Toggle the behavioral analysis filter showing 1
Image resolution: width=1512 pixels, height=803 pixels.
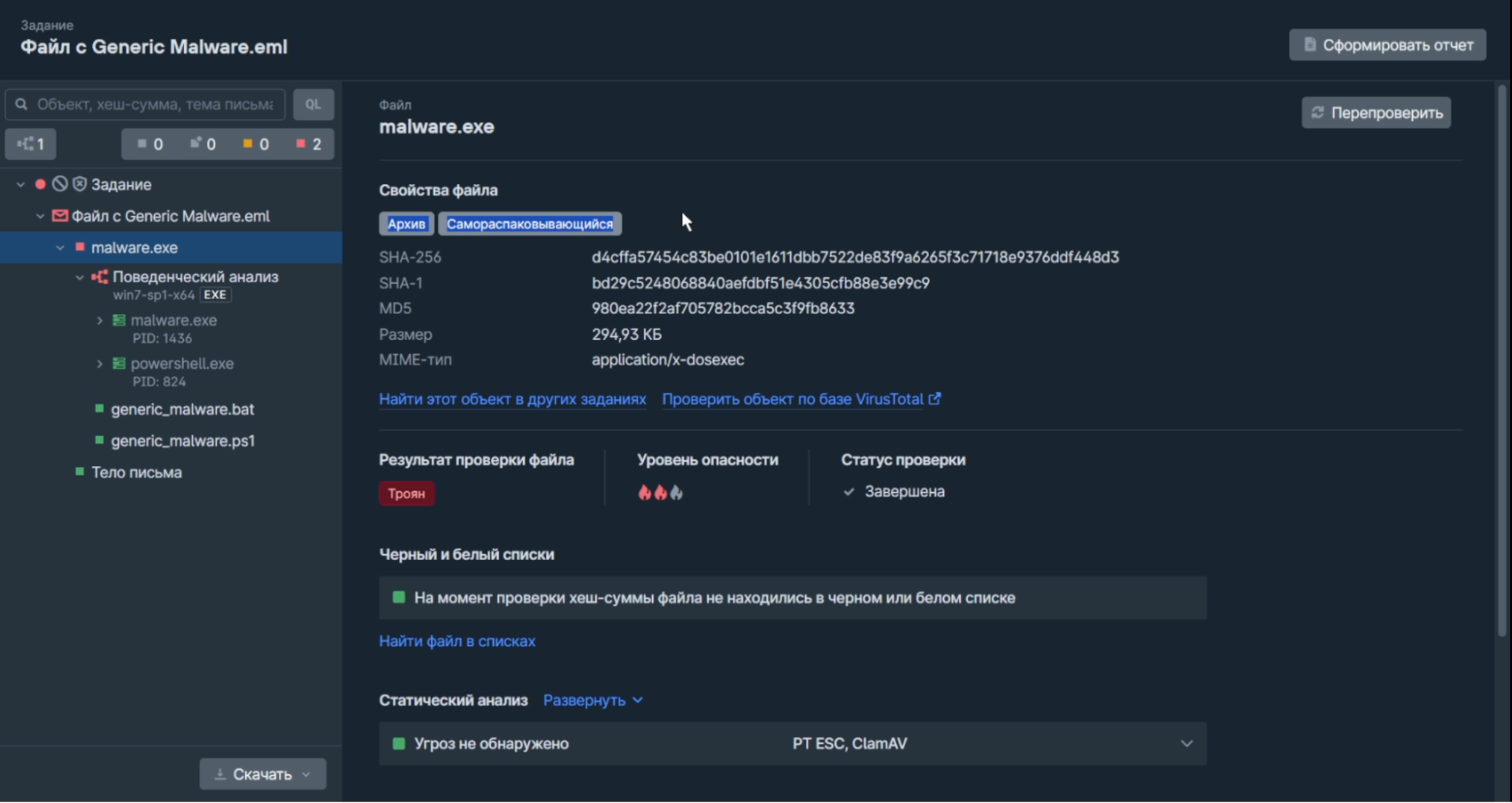tap(31, 144)
